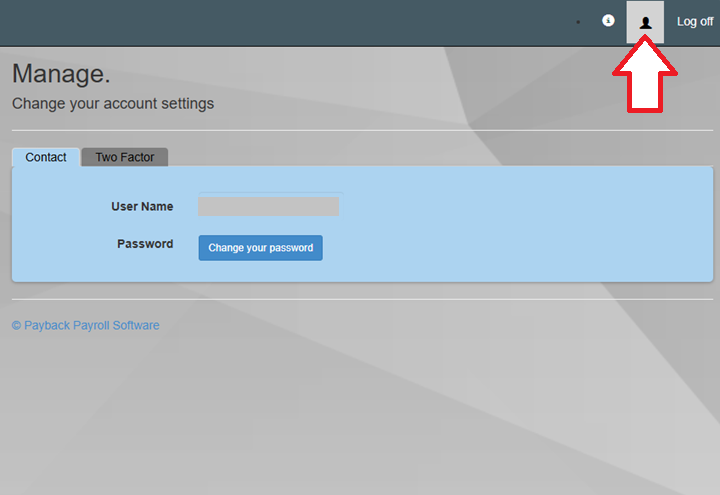The width and height of the screenshot is (720, 495).
Task: Click the User Name field label
Action: [x=142, y=206]
